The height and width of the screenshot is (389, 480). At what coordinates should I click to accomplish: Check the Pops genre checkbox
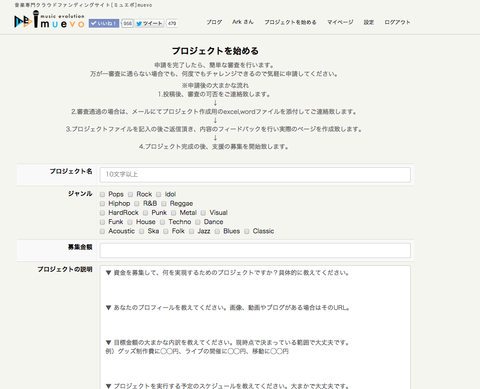point(102,194)
